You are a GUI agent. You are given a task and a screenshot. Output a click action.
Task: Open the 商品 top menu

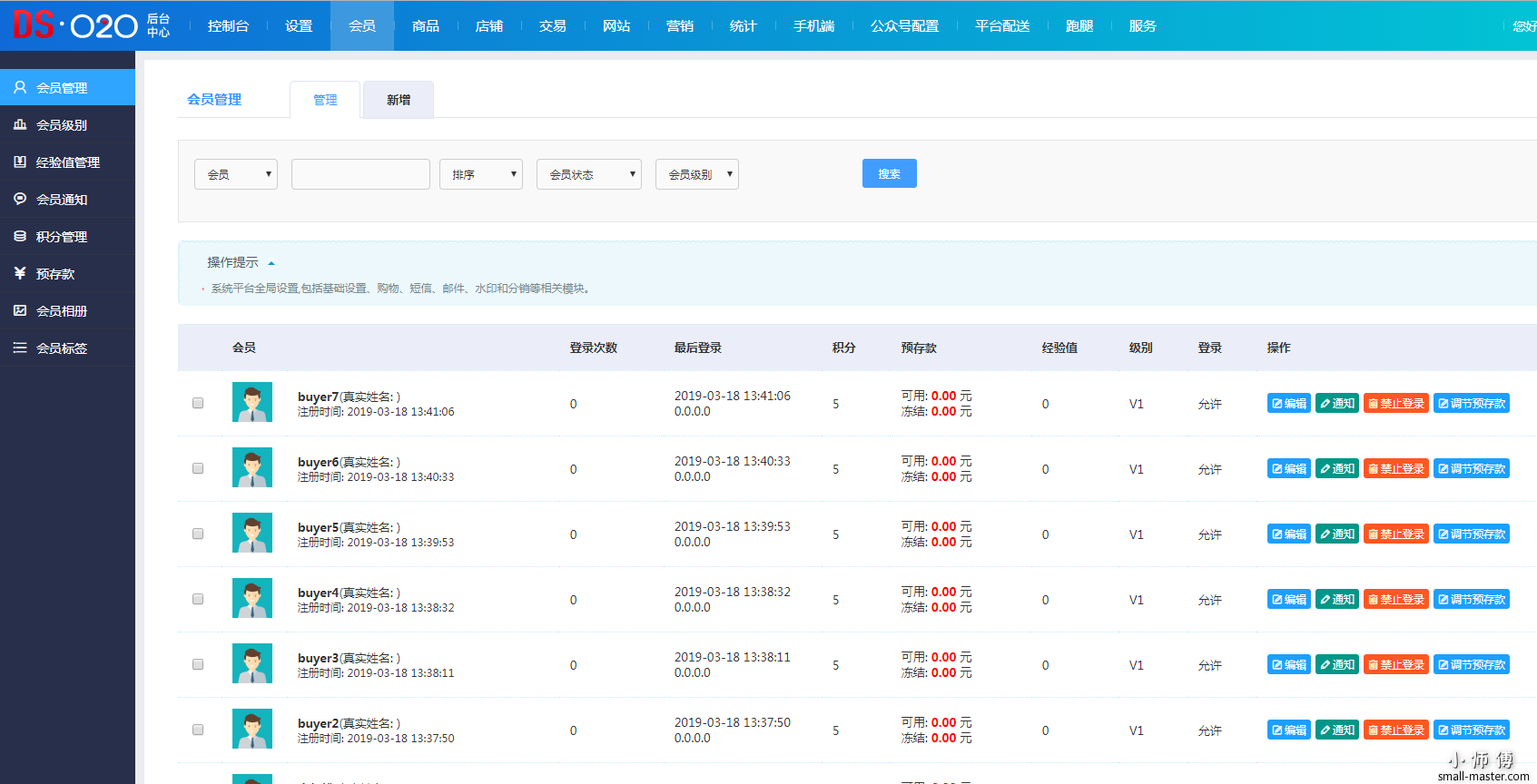426,25
